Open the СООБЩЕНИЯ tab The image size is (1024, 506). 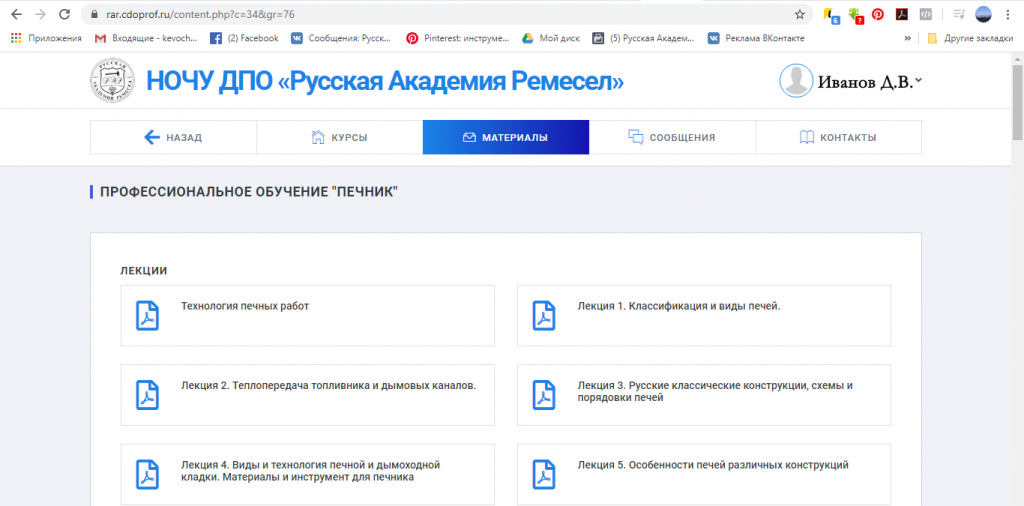(672, 137)
